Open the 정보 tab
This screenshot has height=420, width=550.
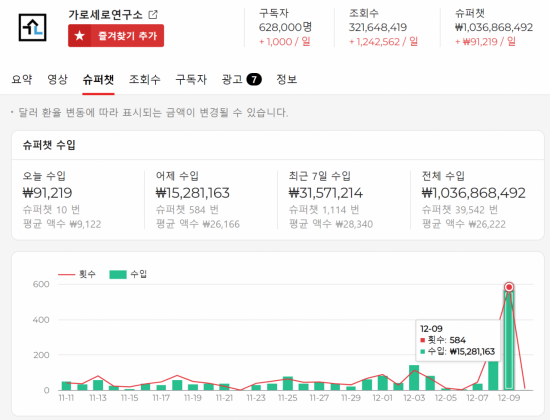pyautogui.click(x=287, y=79)
